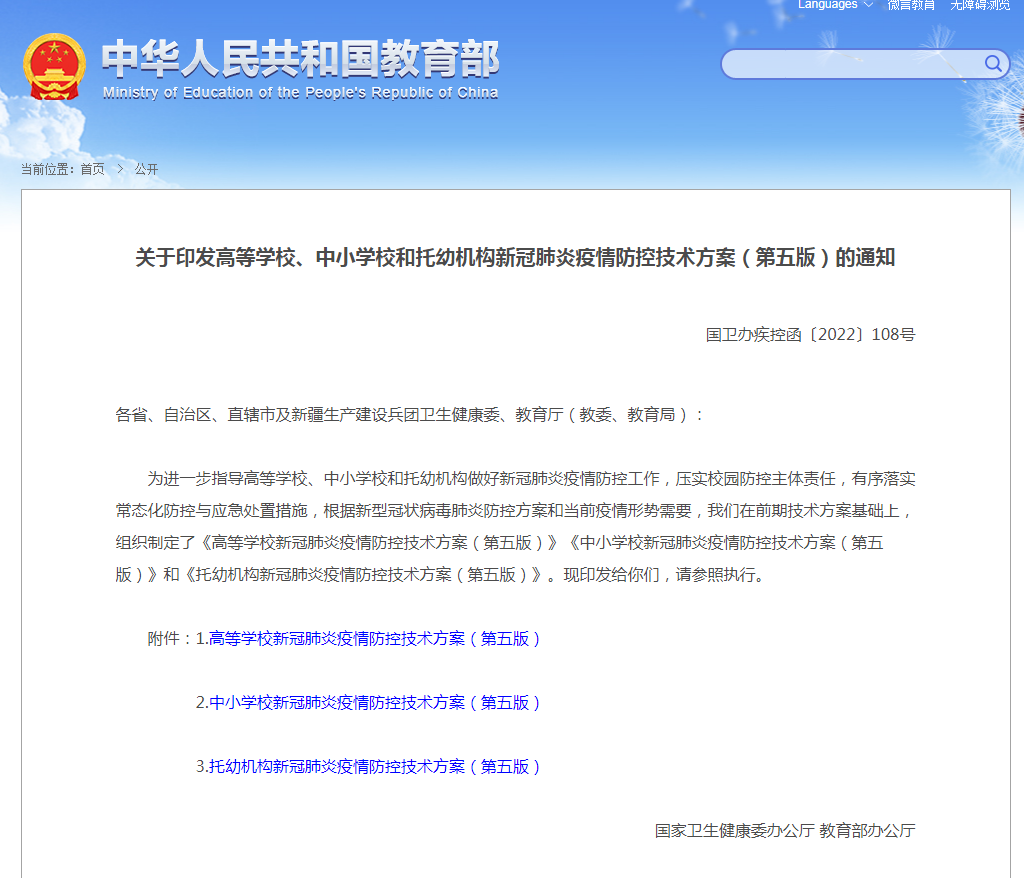1024x878 pixels.
Task: Click the Ministry of Education English subtitle
Action: pyautogui.click(x=300, y=93)
